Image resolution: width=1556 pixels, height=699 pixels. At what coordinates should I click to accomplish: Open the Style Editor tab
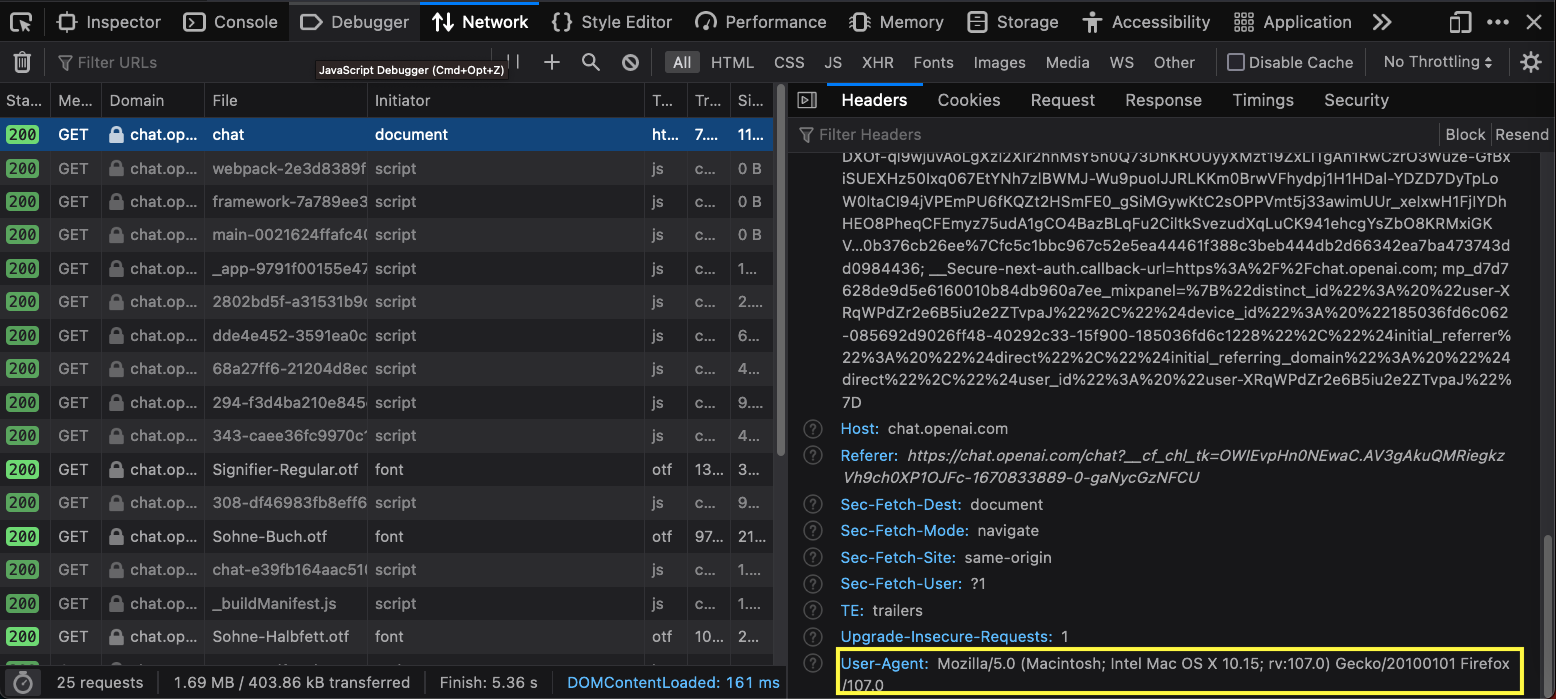612,21
